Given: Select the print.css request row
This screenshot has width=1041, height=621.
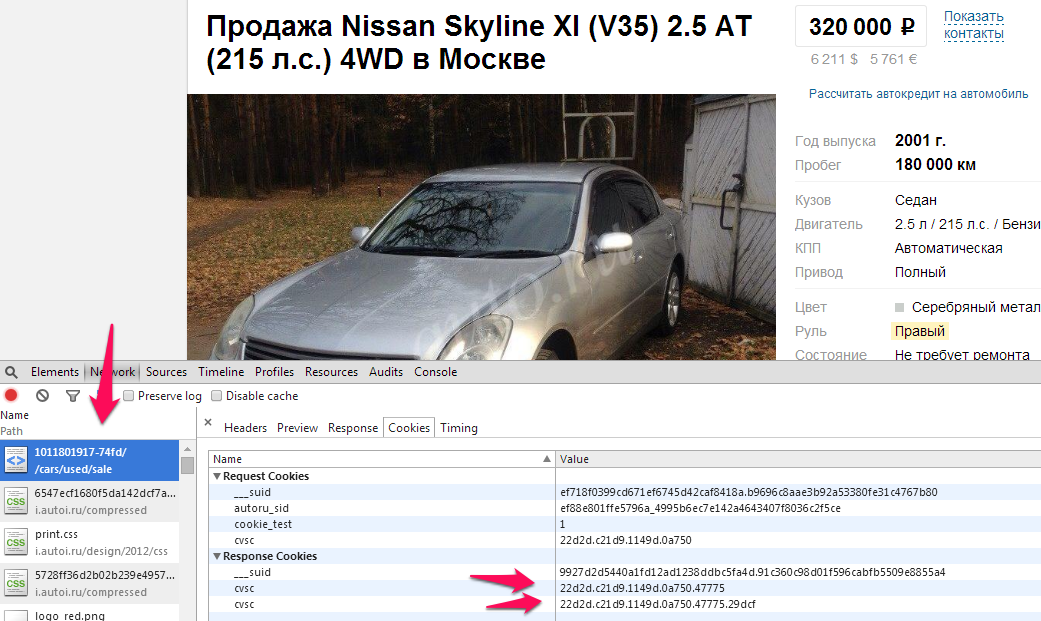Looking at the screenshot, I should 90,542.
